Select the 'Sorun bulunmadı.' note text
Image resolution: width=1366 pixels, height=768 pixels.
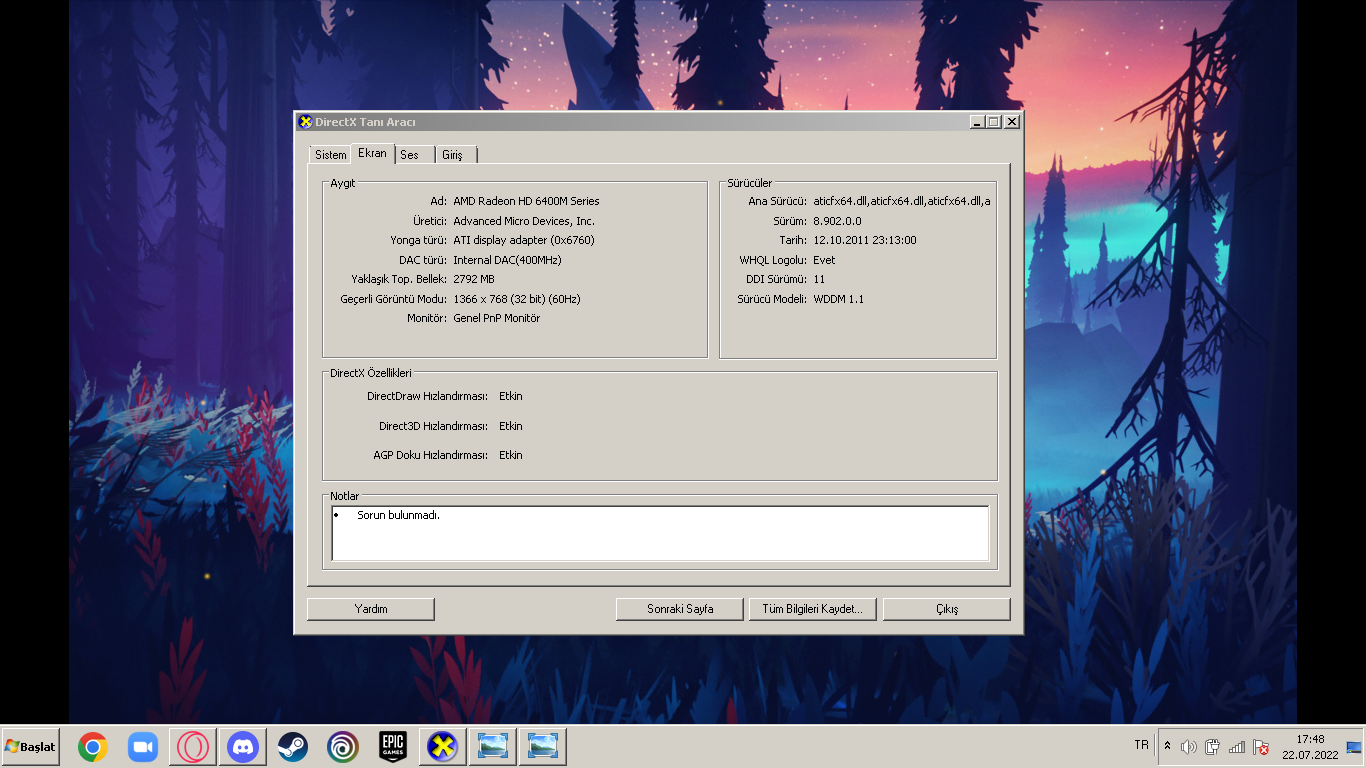(399, 516)
